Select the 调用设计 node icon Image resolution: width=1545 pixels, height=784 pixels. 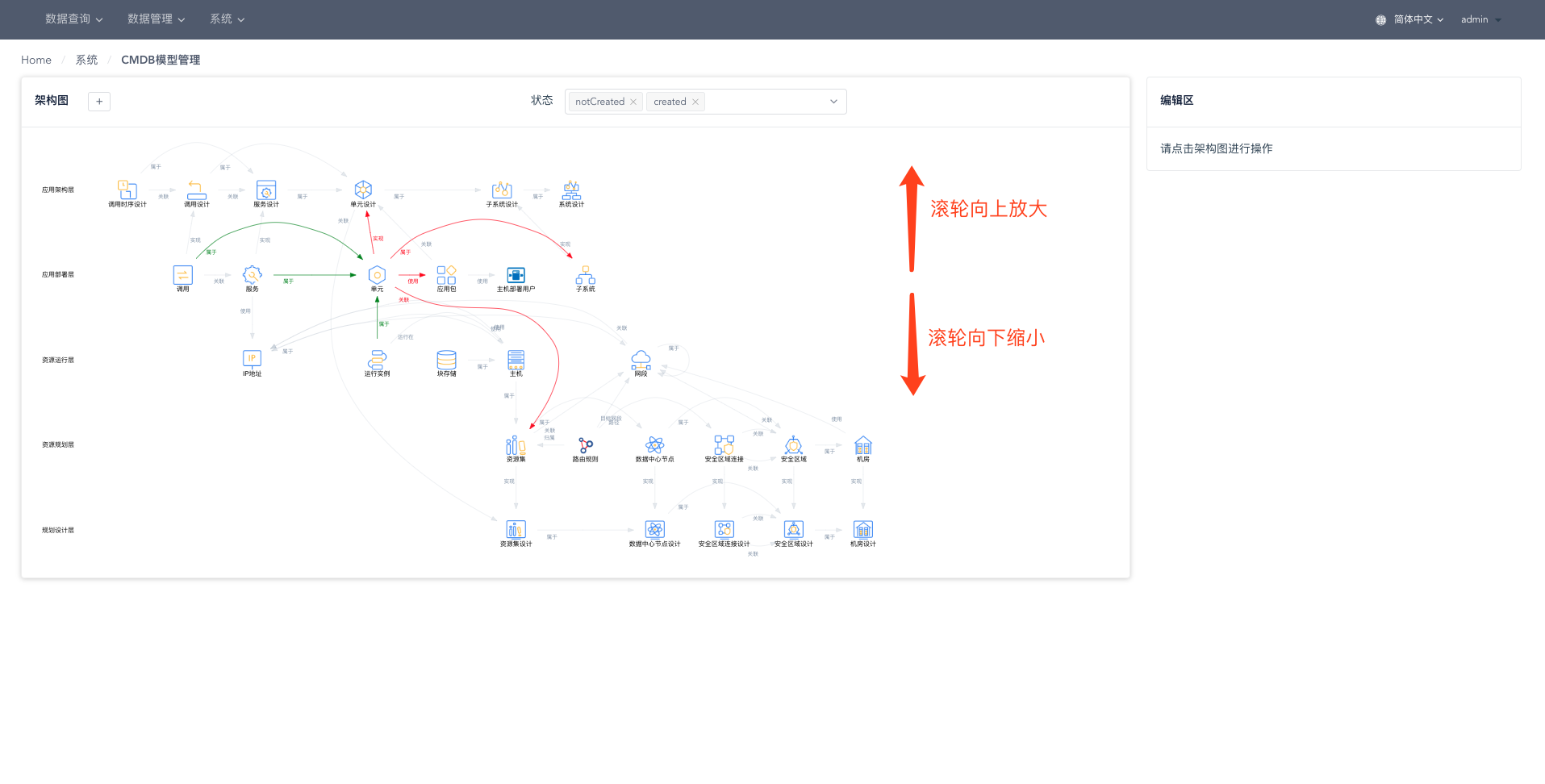[196, 190]
